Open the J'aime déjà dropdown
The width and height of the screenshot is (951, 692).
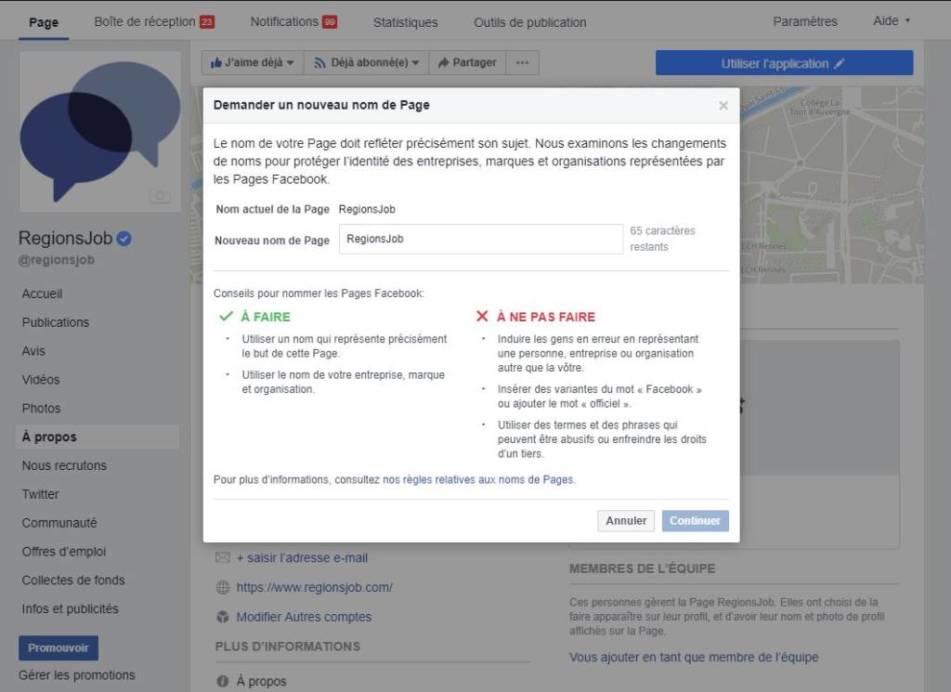point(252,63)
